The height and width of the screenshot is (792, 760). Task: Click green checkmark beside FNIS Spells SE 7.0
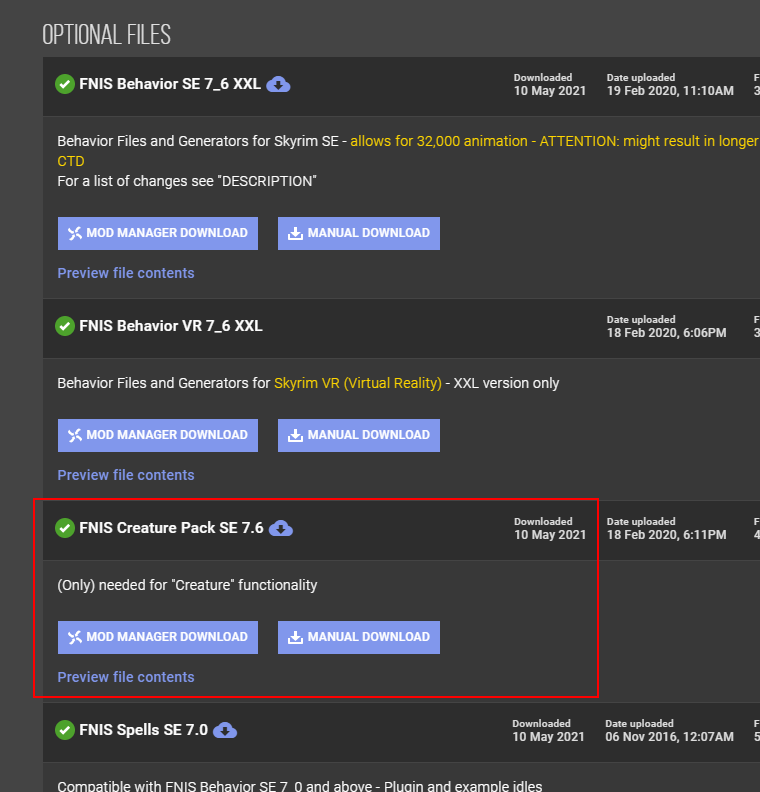(65, 730)
